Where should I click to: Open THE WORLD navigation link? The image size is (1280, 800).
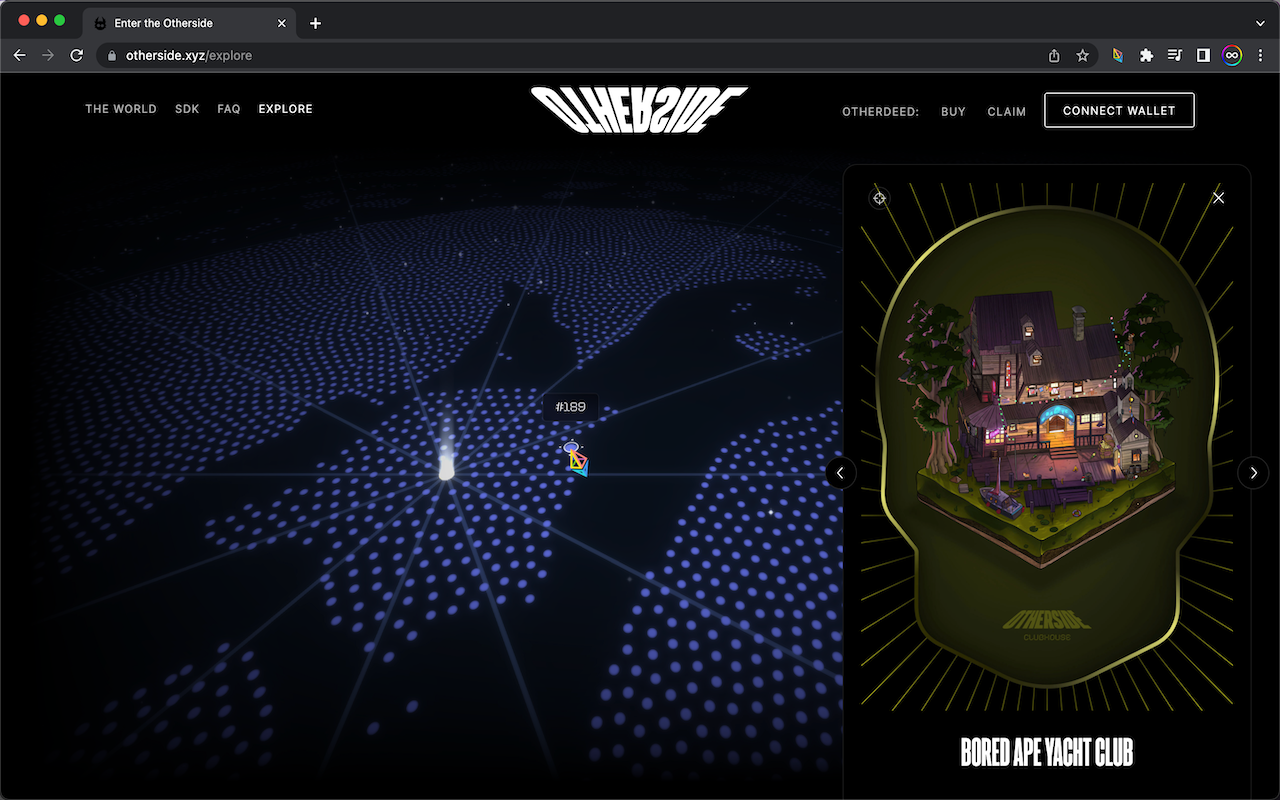pos(121,109)
